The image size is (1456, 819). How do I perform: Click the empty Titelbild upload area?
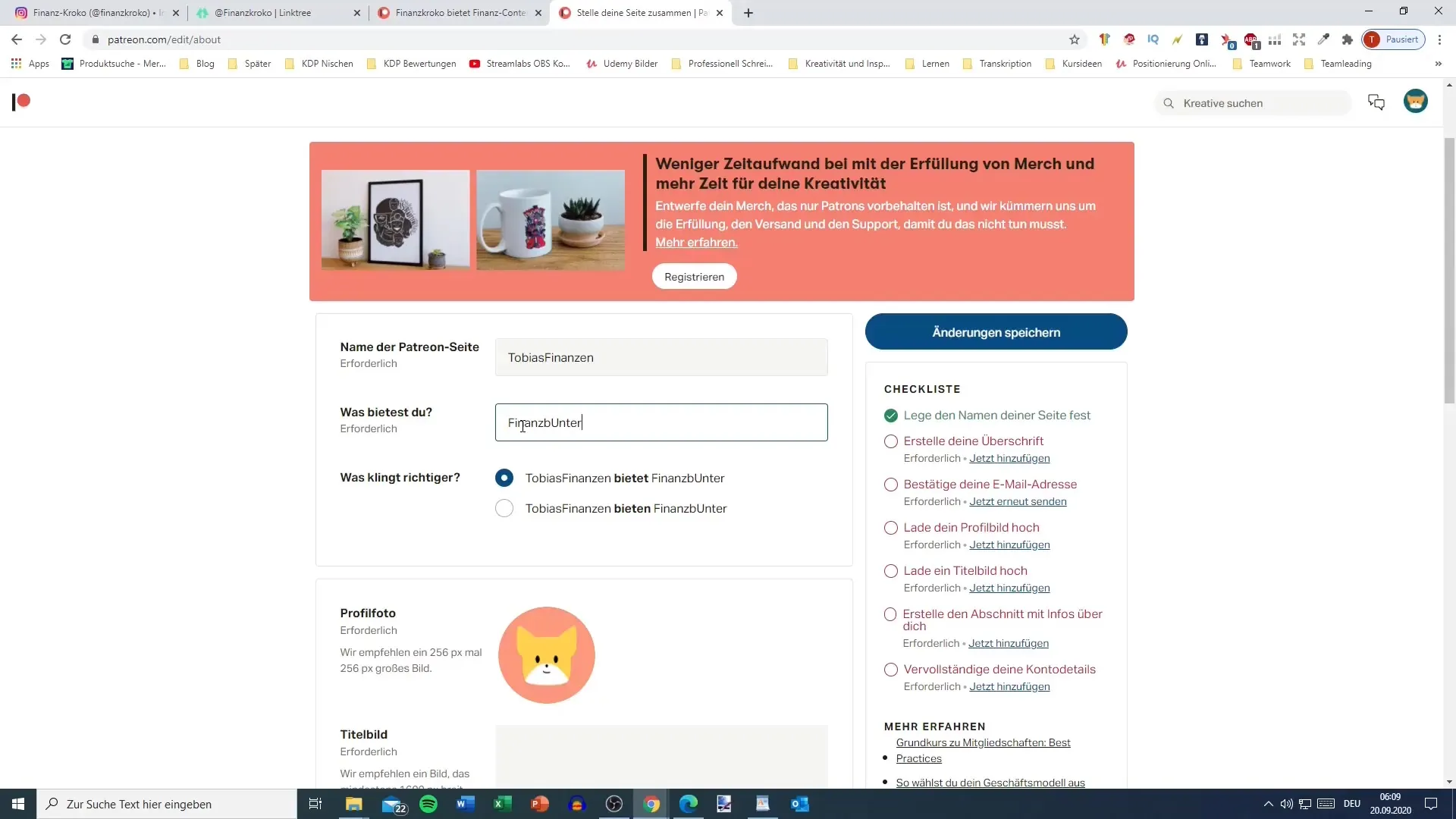tap(661, 757)
